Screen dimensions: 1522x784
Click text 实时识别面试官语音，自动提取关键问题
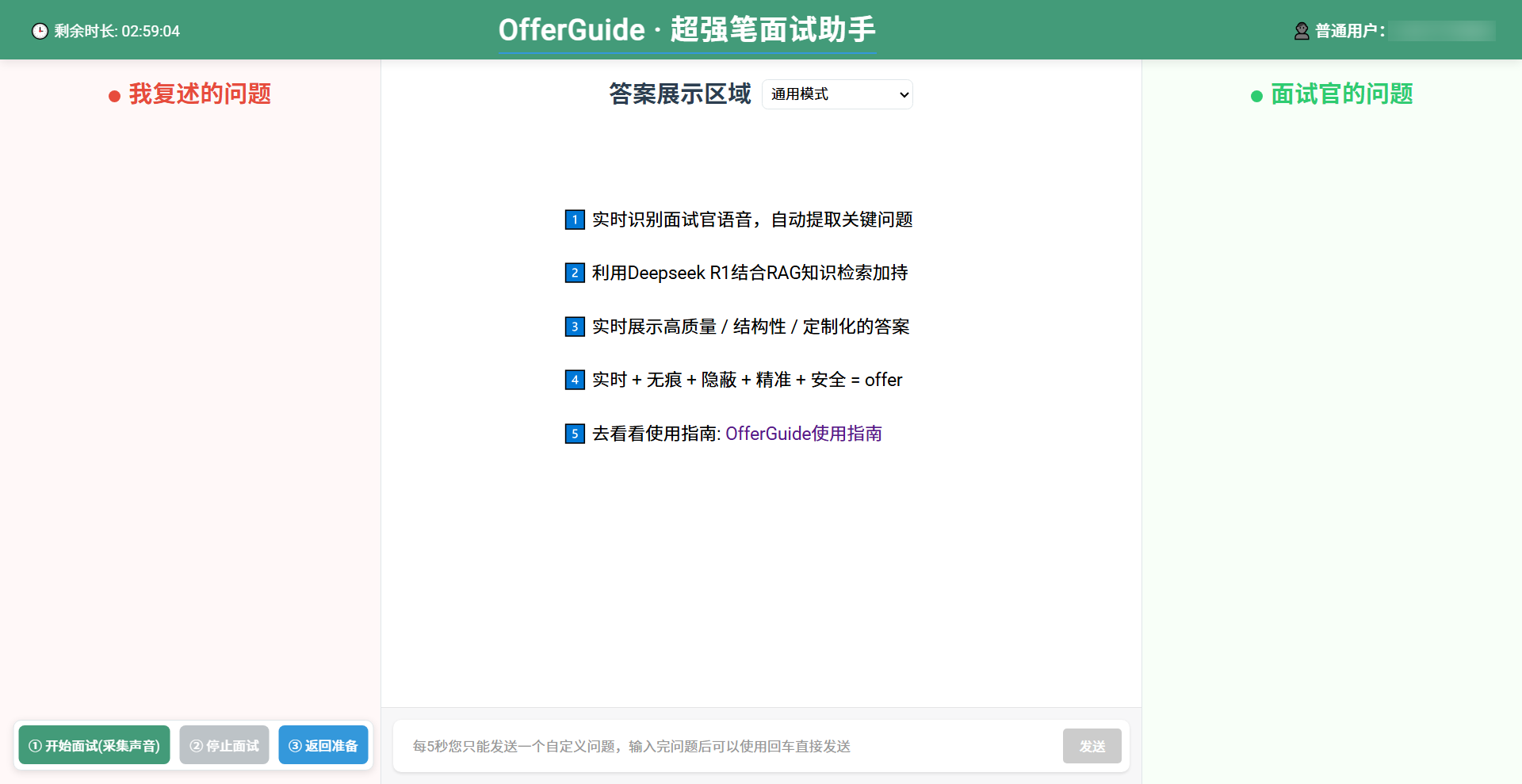752,220
